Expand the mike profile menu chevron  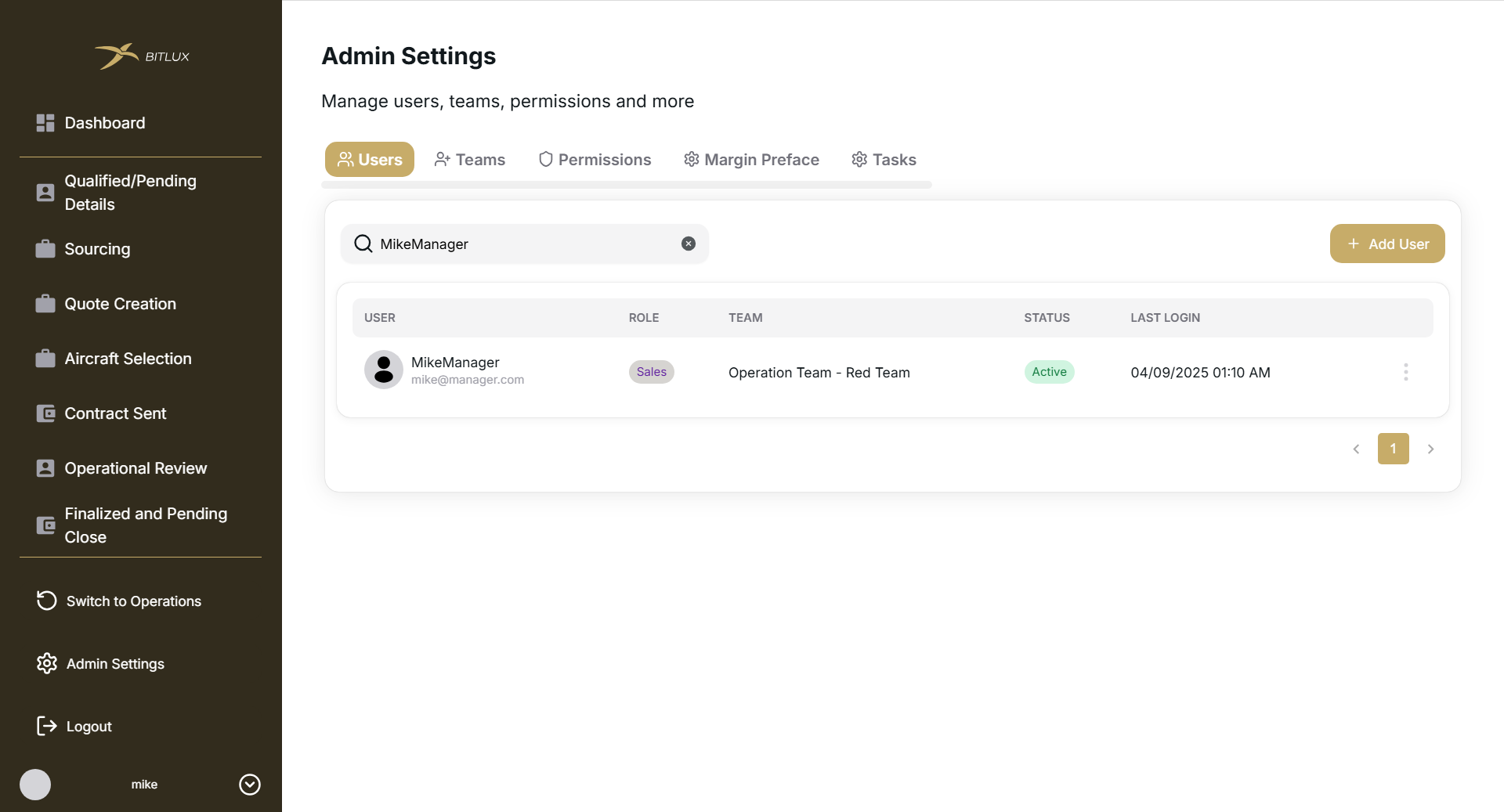pos(250,784)
